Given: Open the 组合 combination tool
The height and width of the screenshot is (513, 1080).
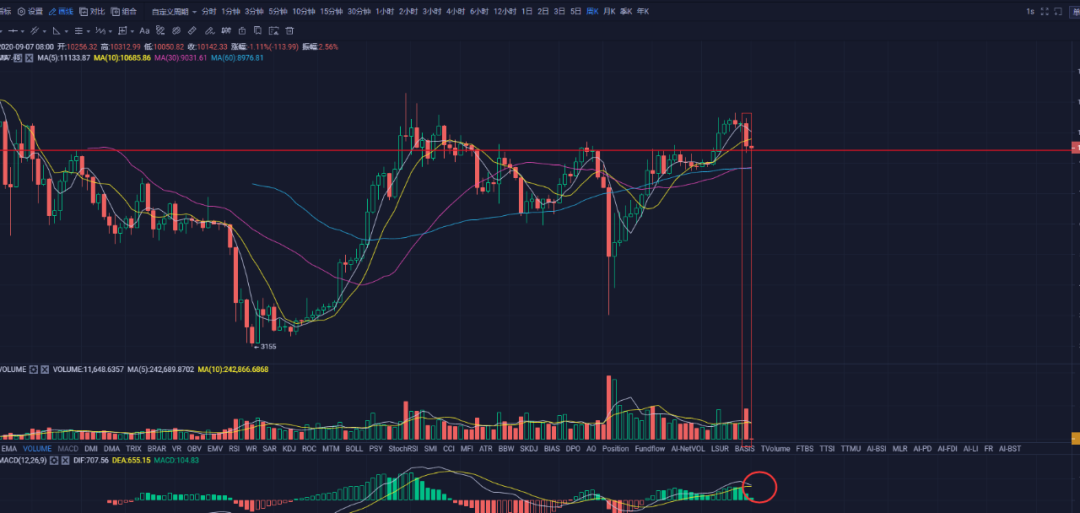Looking at the screenshot, I should point(124,11).
